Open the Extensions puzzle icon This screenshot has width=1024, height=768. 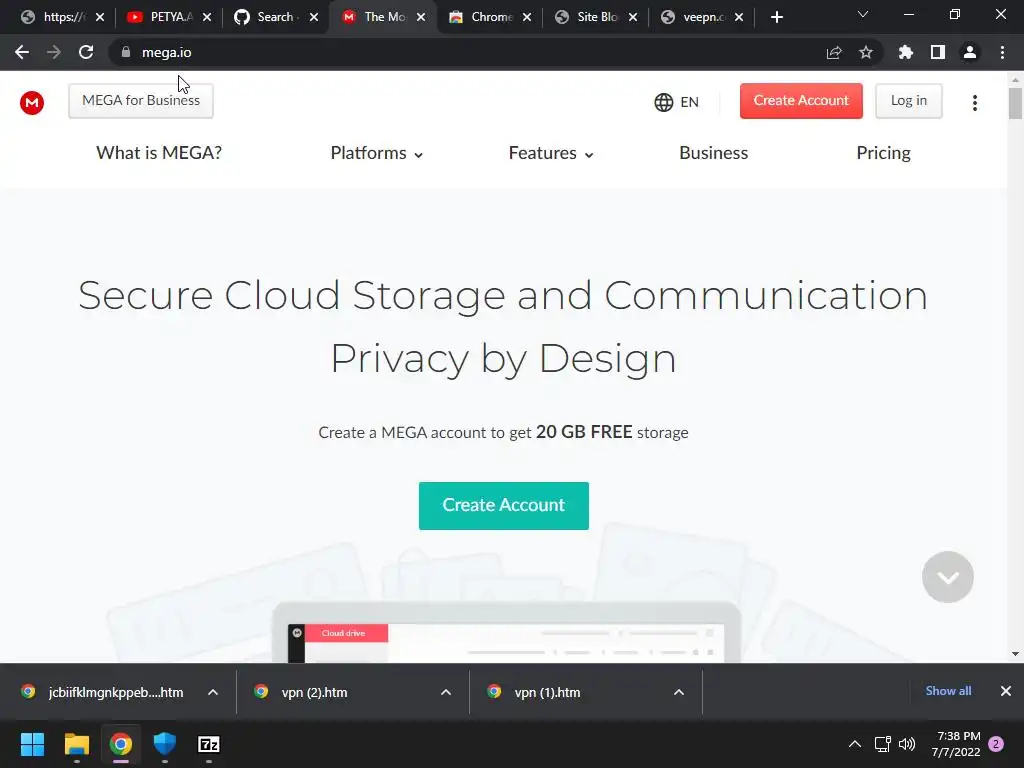pos(906,52)
